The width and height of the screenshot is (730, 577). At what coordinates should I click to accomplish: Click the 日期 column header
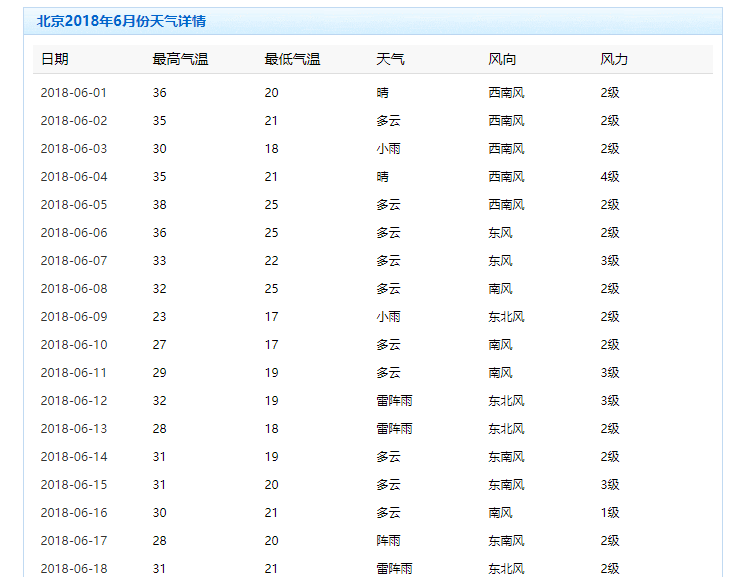coord(55,60)
